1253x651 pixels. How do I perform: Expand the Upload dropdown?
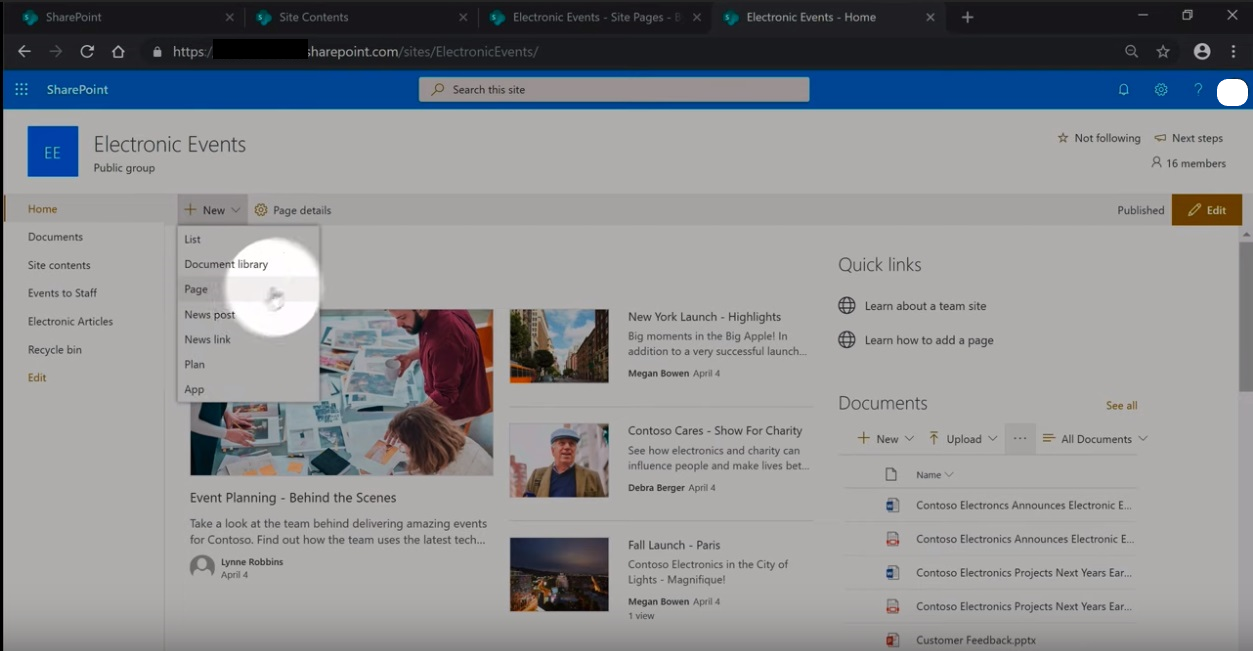963,439
